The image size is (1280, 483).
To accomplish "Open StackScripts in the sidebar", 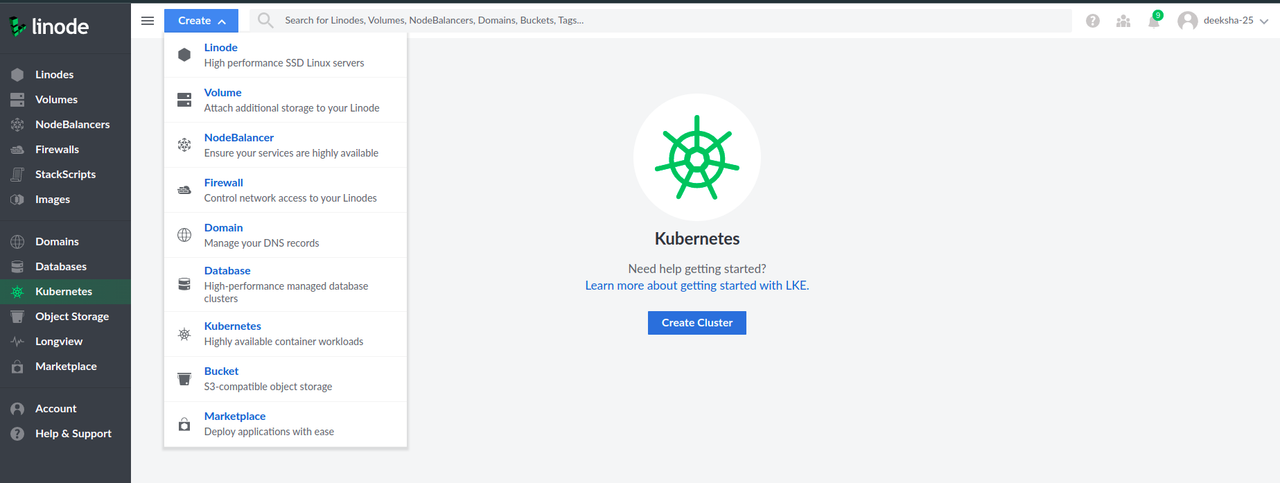I will (x=65, y=175).
